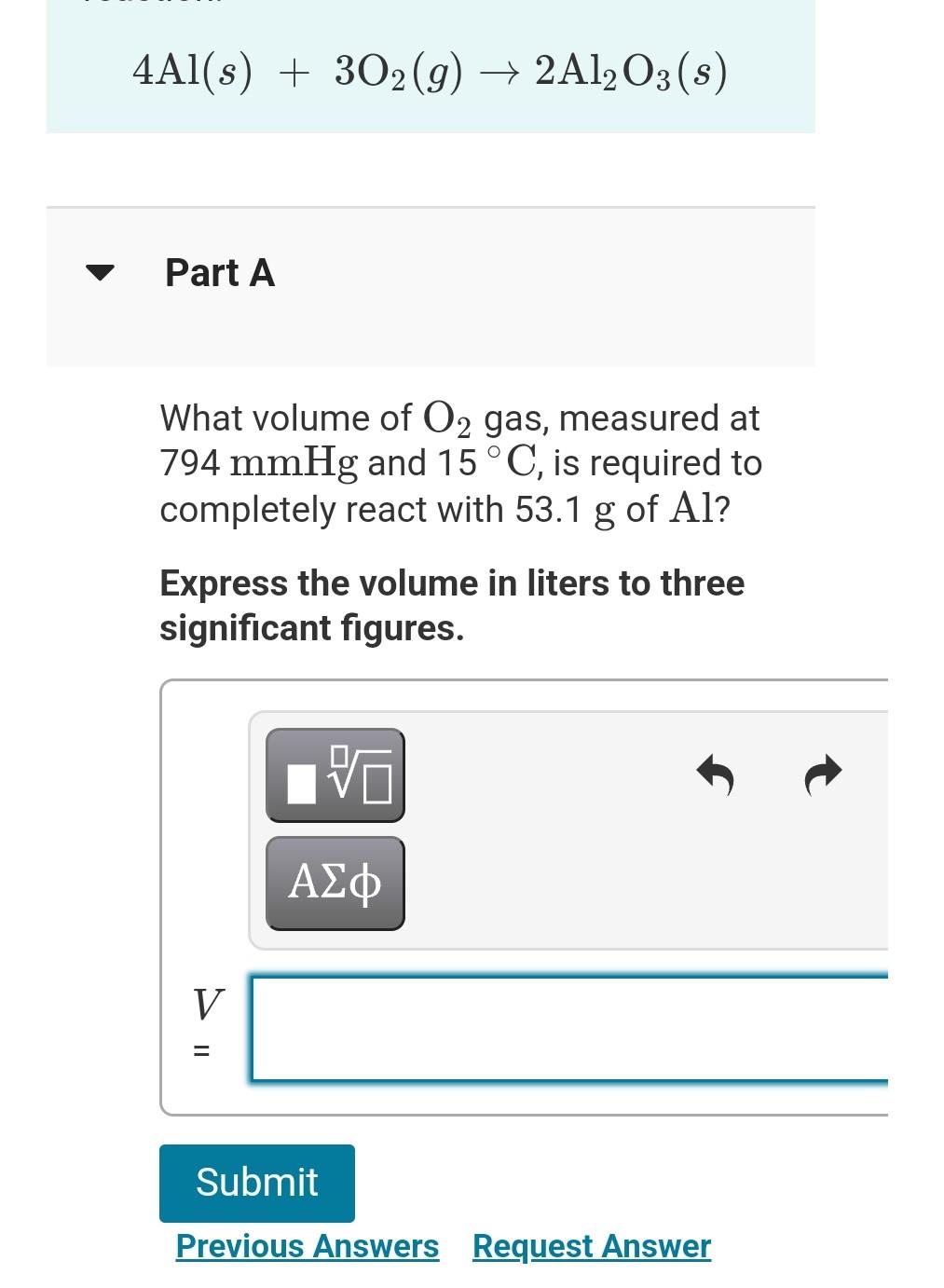Toggle visibility of Part A content
The image size is (944, 1288).
[x=102, y=272]
